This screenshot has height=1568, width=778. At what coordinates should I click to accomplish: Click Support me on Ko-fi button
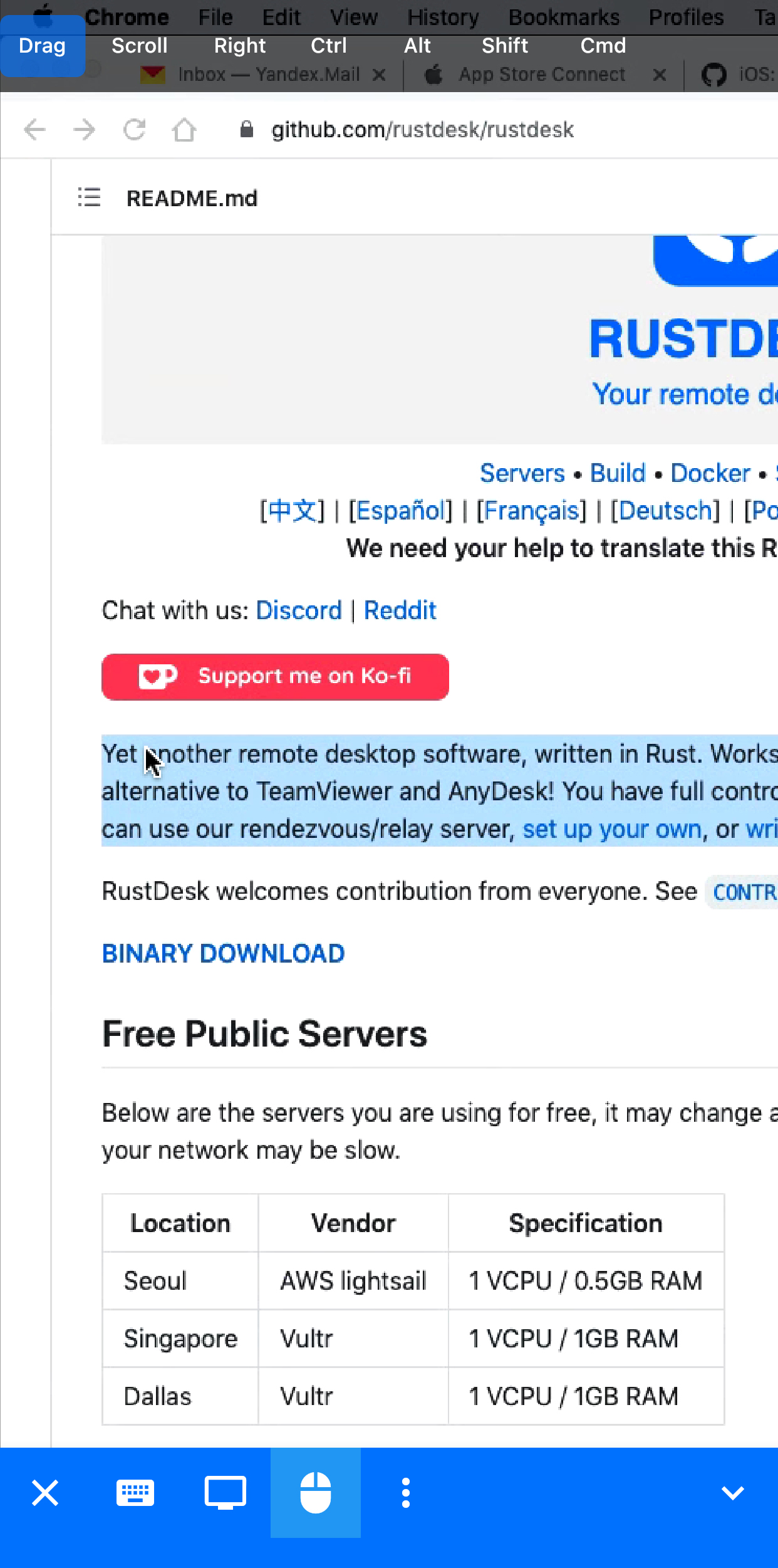276,677
